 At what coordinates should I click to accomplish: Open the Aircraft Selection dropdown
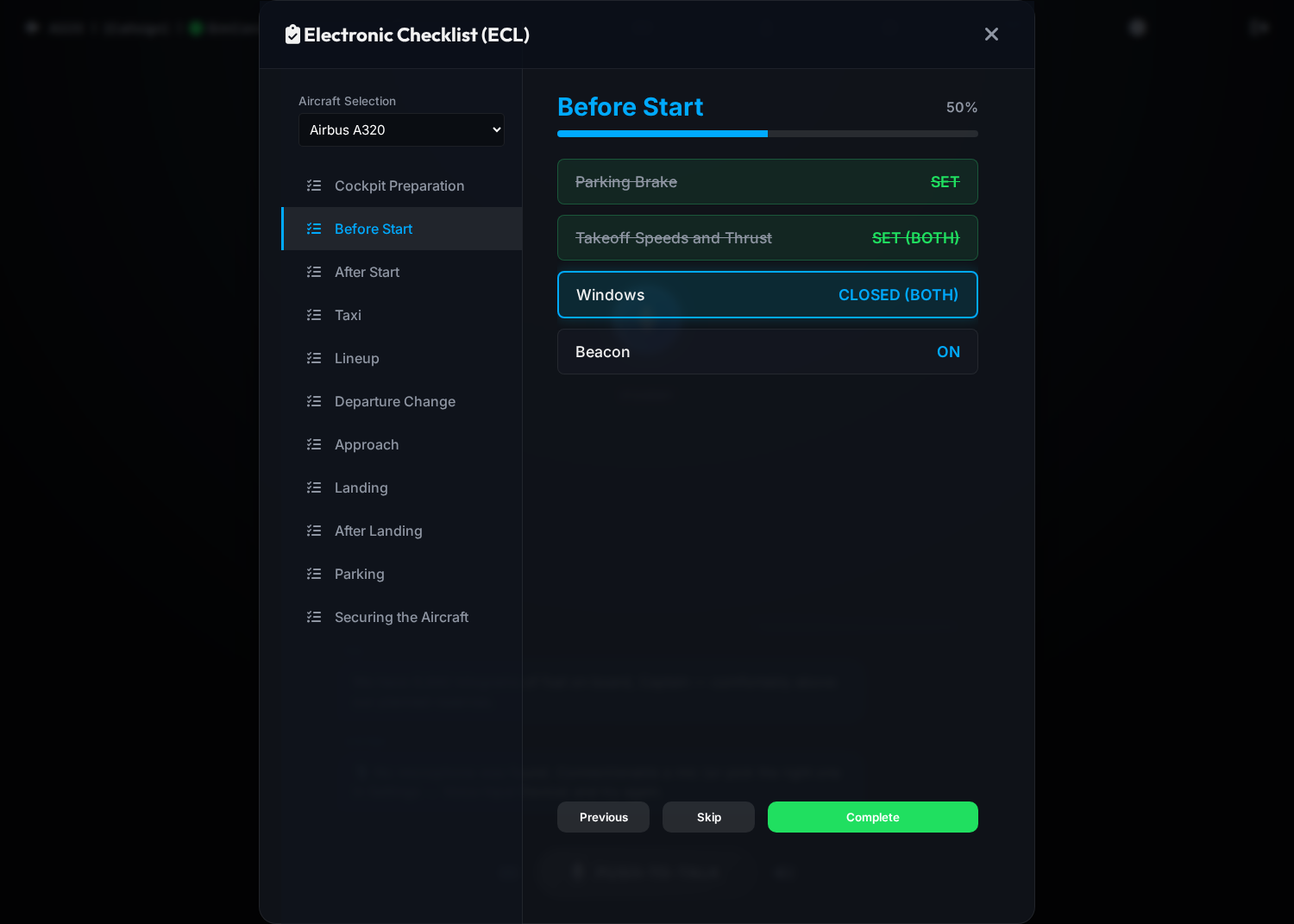(401, 129)
